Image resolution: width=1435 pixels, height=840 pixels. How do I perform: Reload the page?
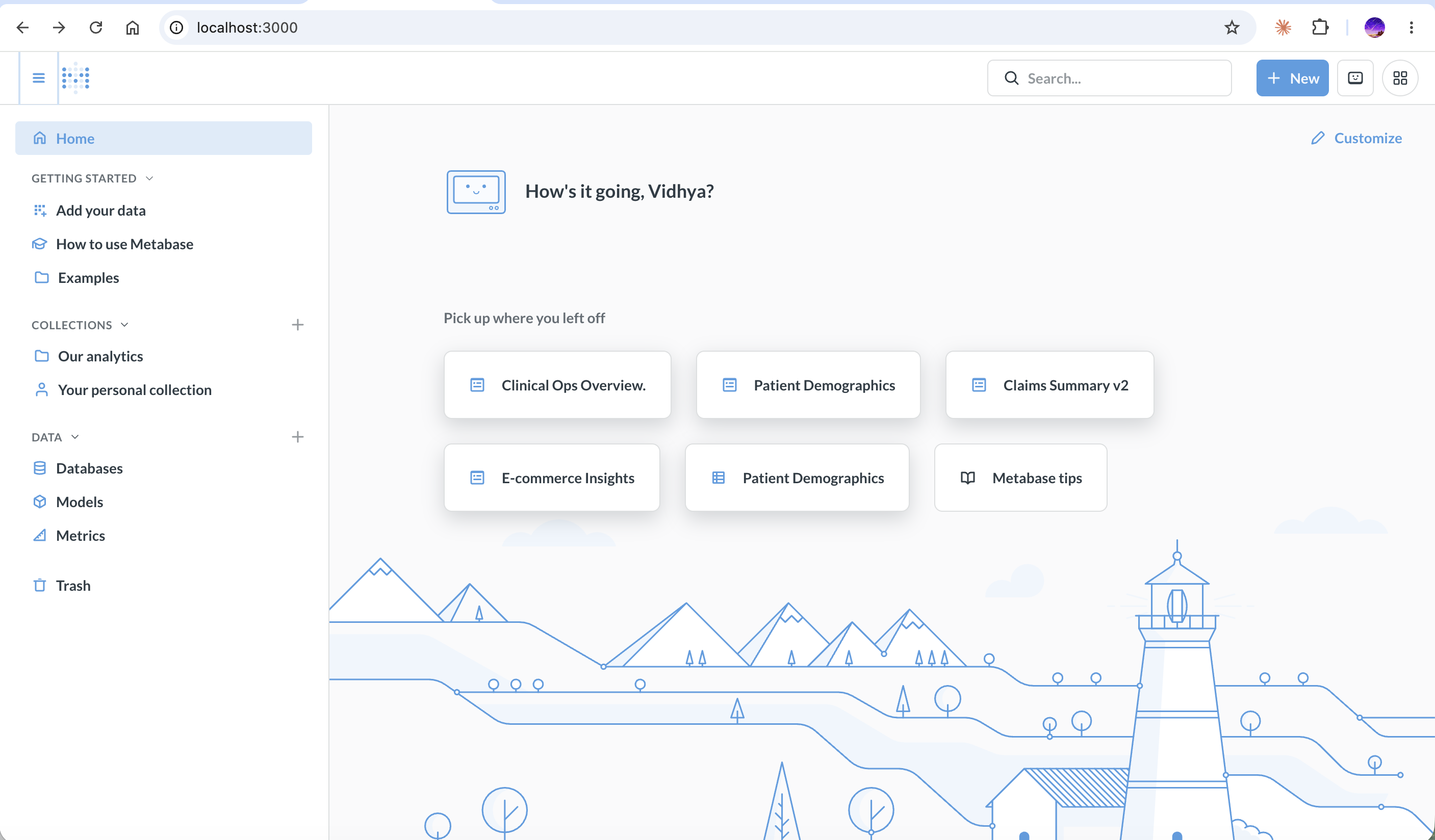(96, 28)
